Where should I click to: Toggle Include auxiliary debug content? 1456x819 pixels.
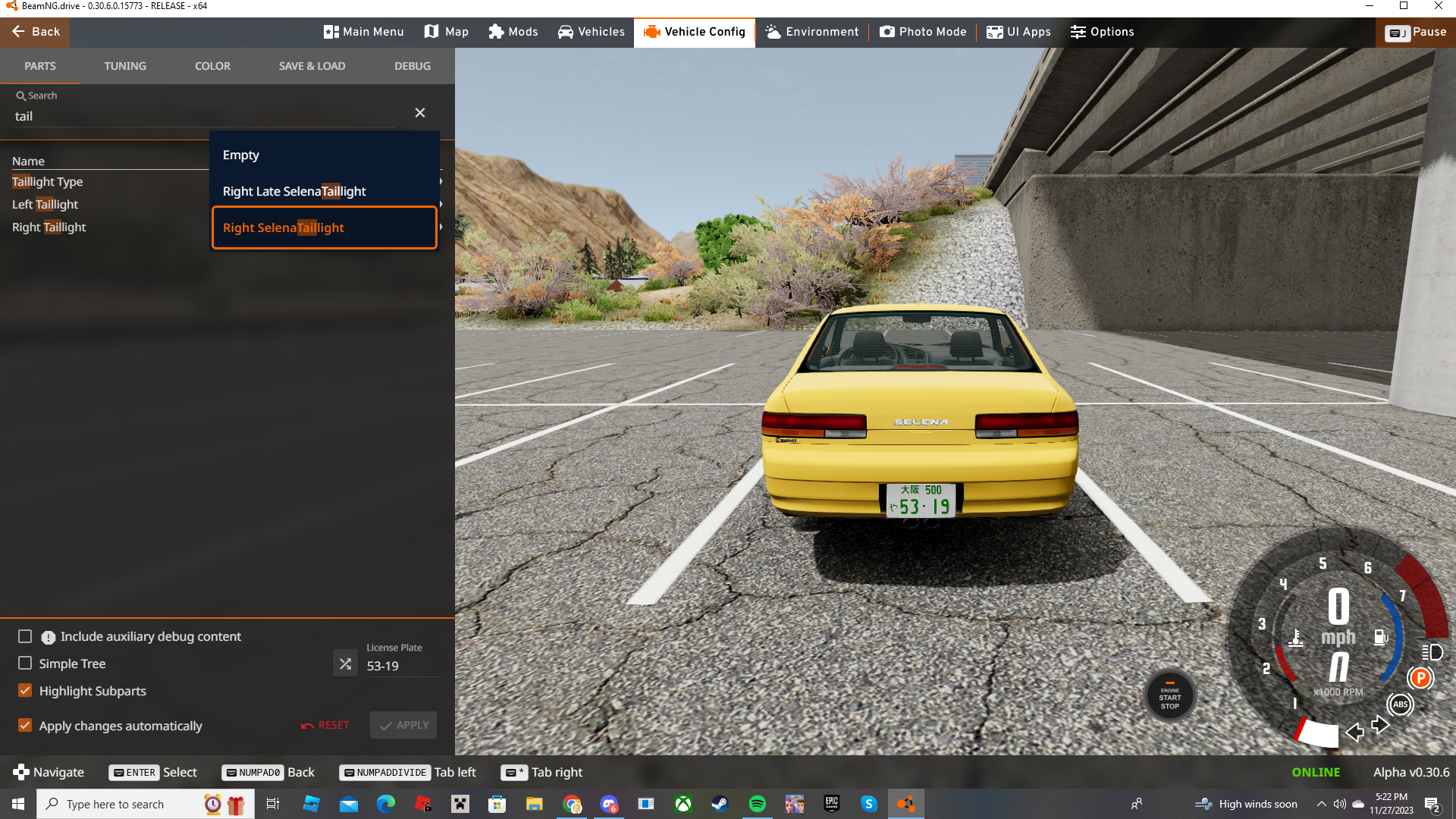pyautogui.click(x=25, y=636)
